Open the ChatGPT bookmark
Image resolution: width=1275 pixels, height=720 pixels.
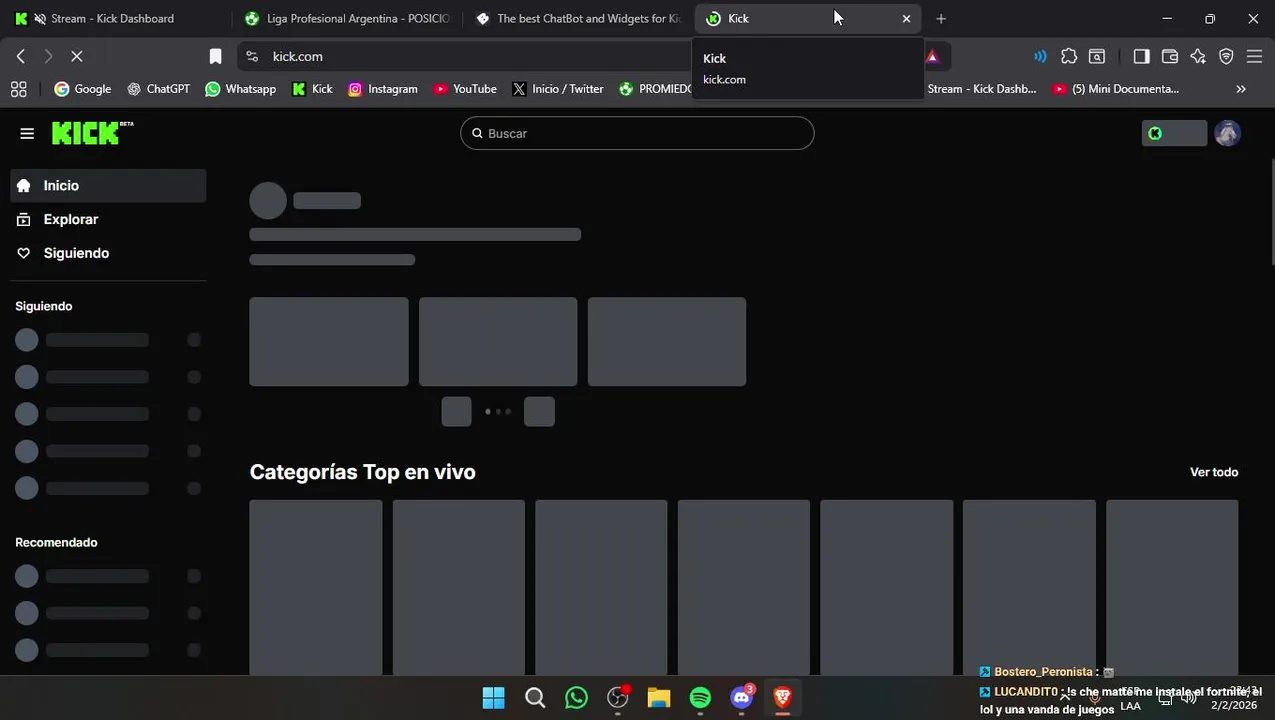click(158, 89)
